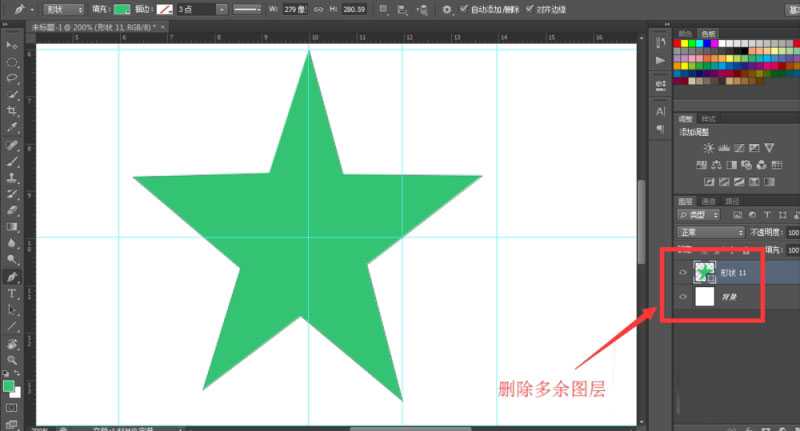Open the Character panel icon
Screen dimensions: 800x431
[661, 111]
